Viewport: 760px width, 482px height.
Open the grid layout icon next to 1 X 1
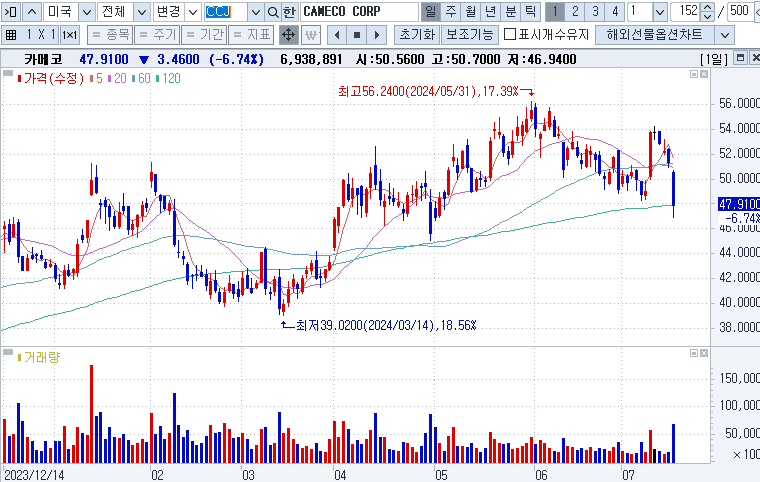pos(11,35)
